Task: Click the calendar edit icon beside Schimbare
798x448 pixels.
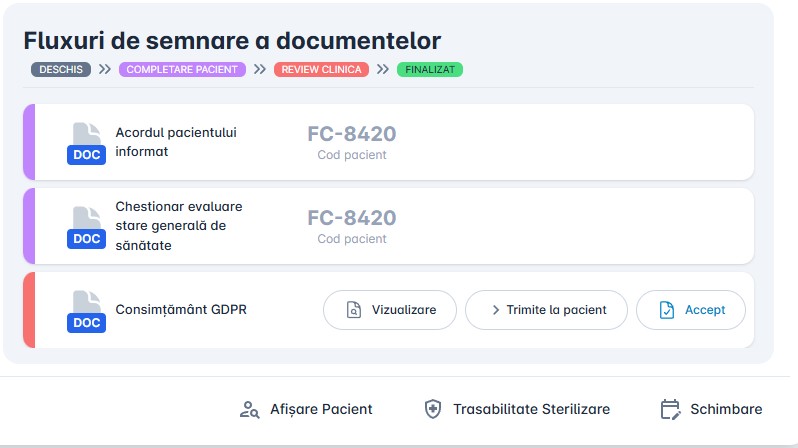Action: pos(671,409)
